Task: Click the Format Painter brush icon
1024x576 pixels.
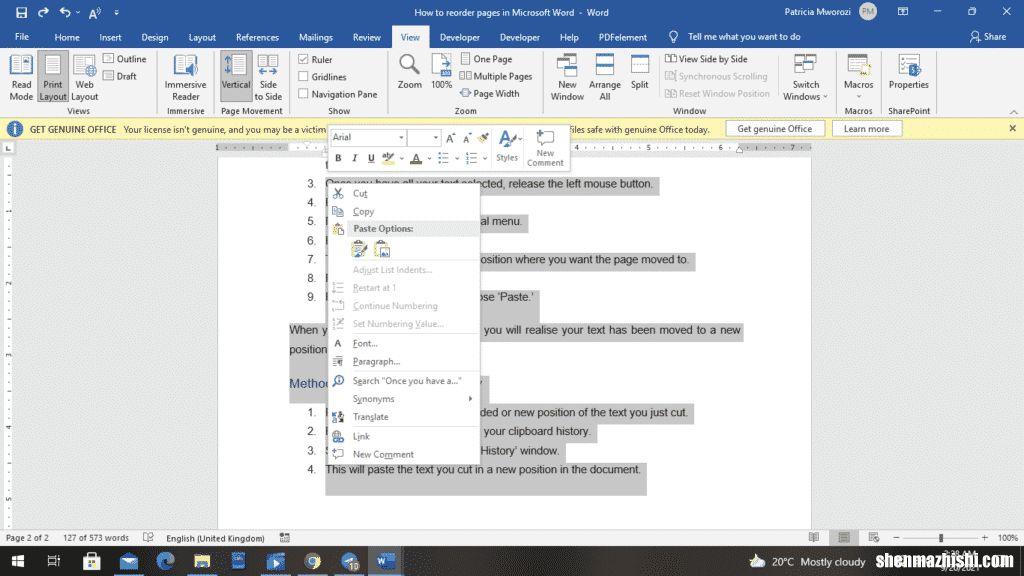Action: click(x=483, y=138)
